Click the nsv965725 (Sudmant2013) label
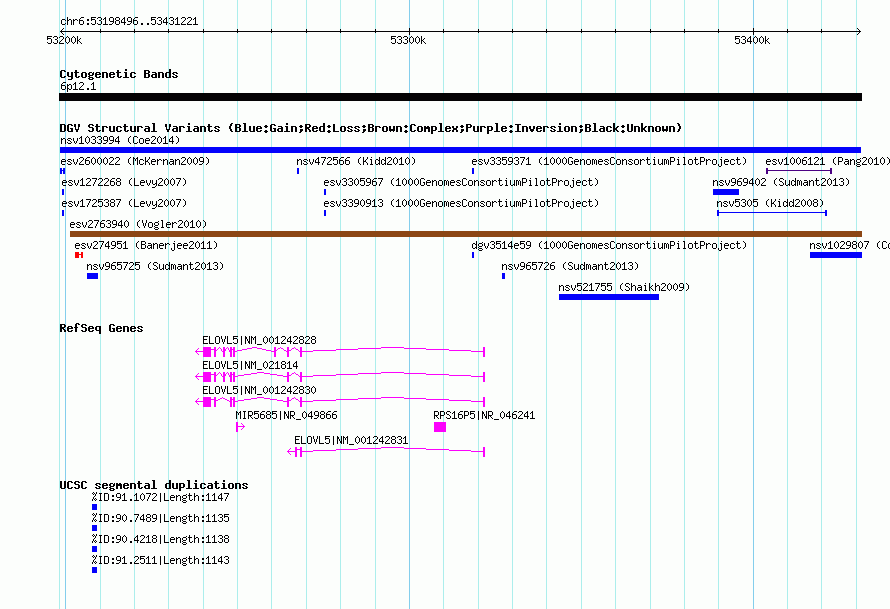 (155, 266)
